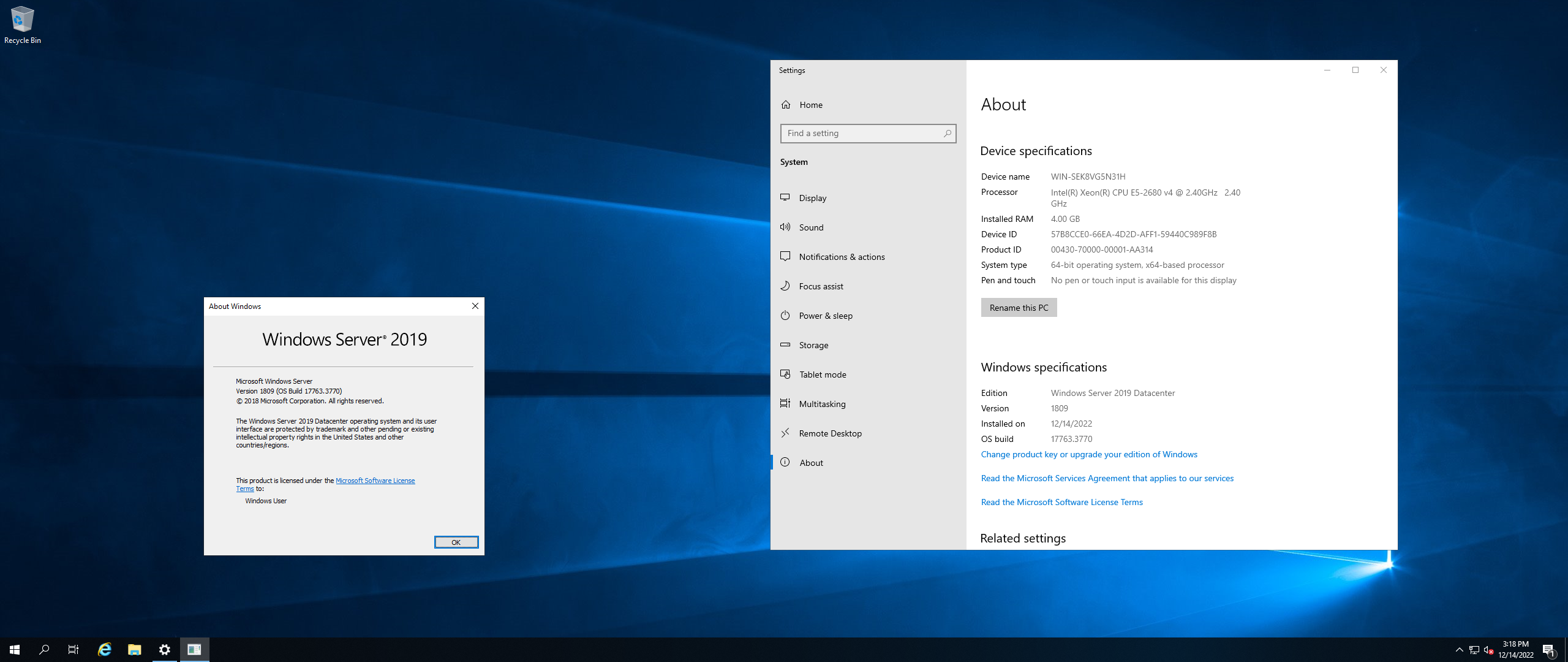Click Installed RAM value 4.00 GB
Viewport: 1568px width, 662px height.
point(1066,219)
